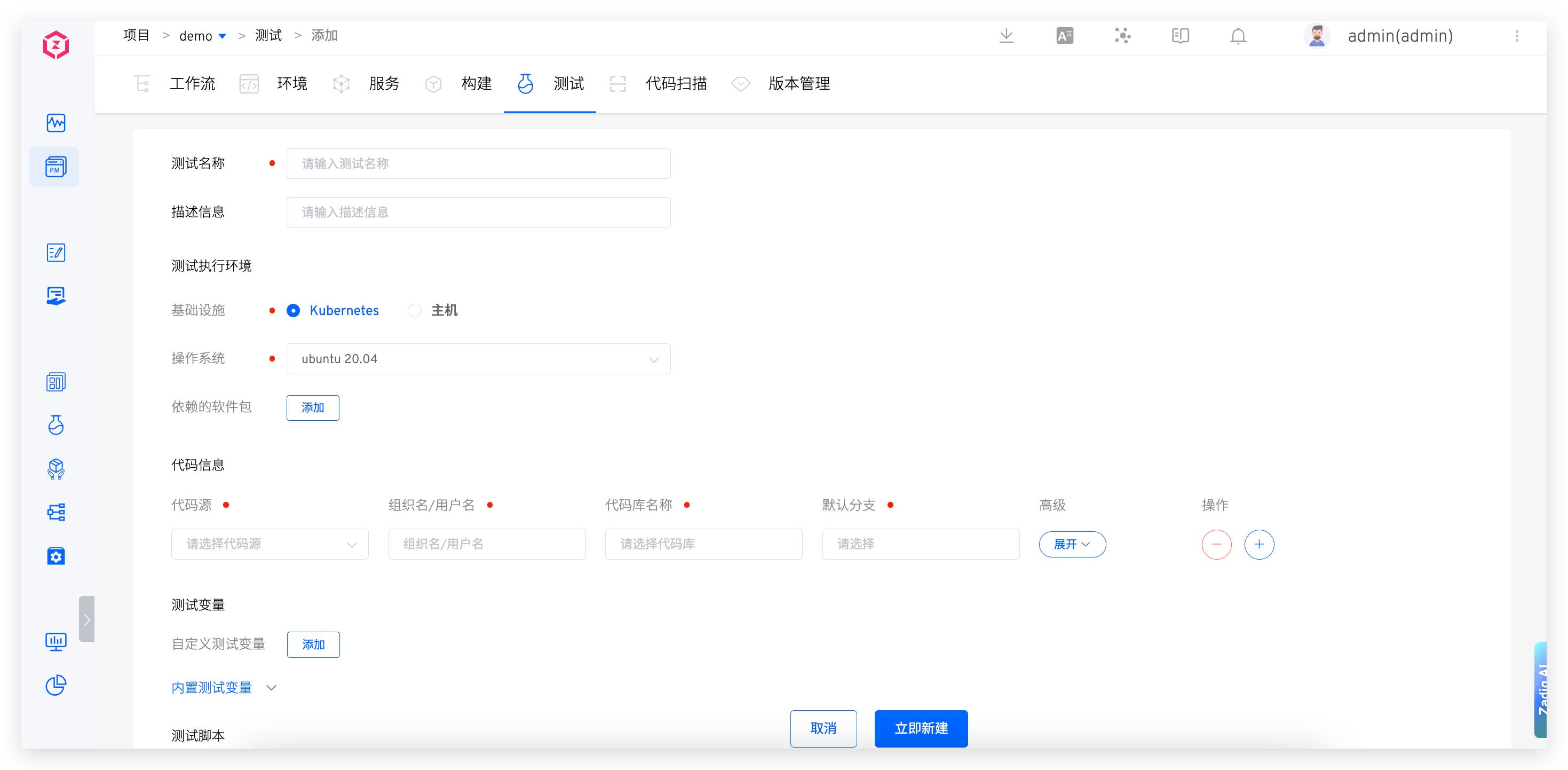The width and height of the screenshot is (1568, 770).
Task: Click the pie chart insights icon in sidebar
Action: click(56, 685)
